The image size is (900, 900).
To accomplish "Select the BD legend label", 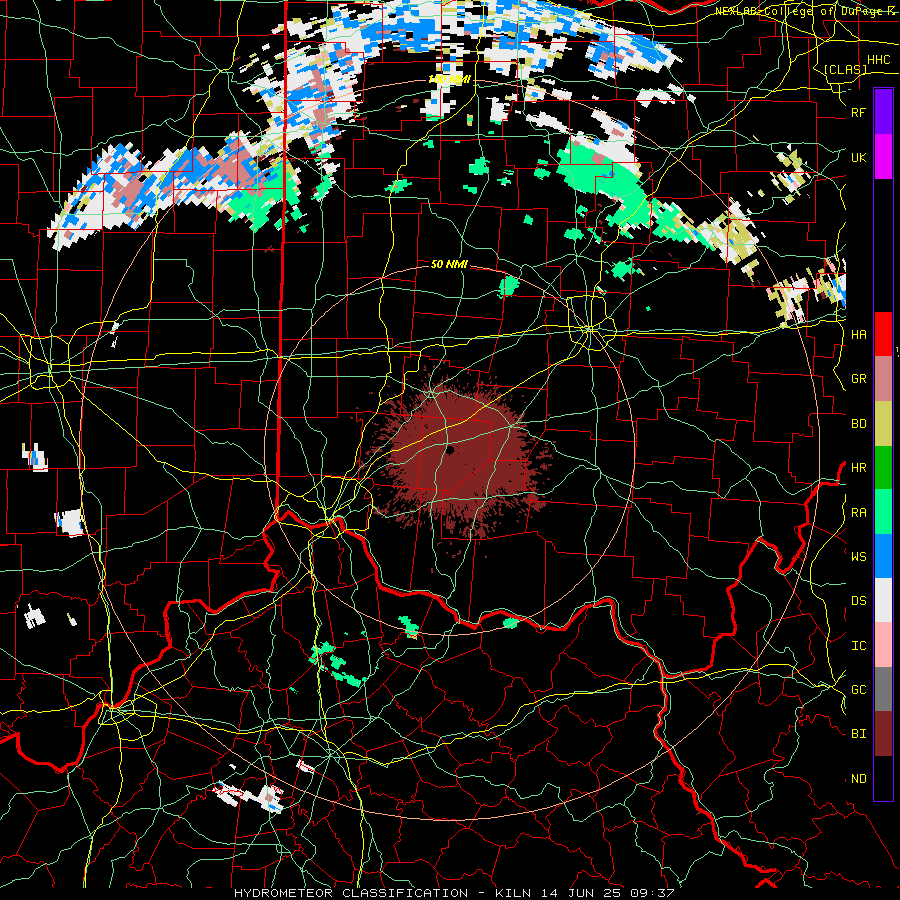I will pyautogui.click(x=858, y=424).
